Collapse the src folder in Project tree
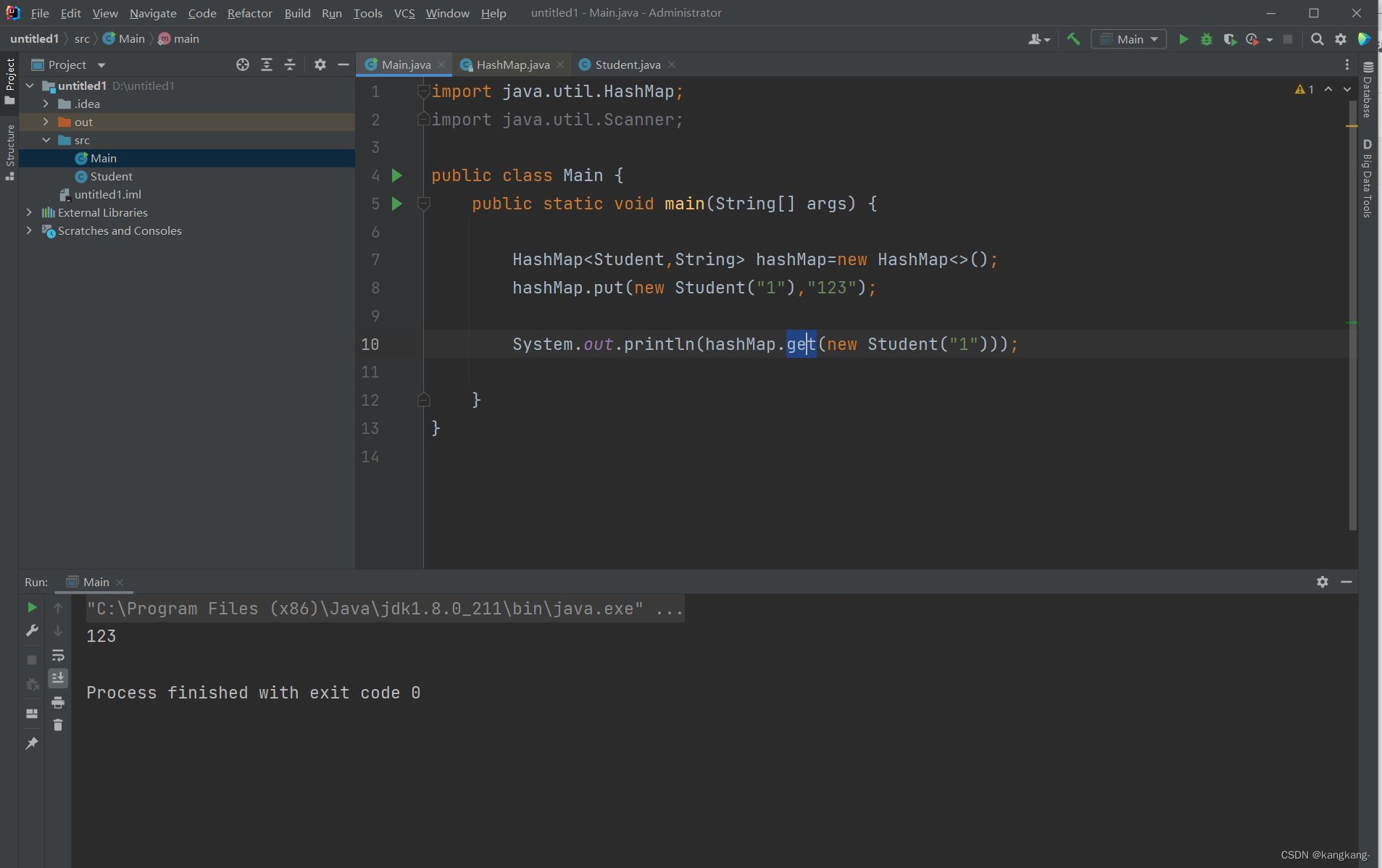This screenshot has height=868, width=1382. [x=46, y=140]
